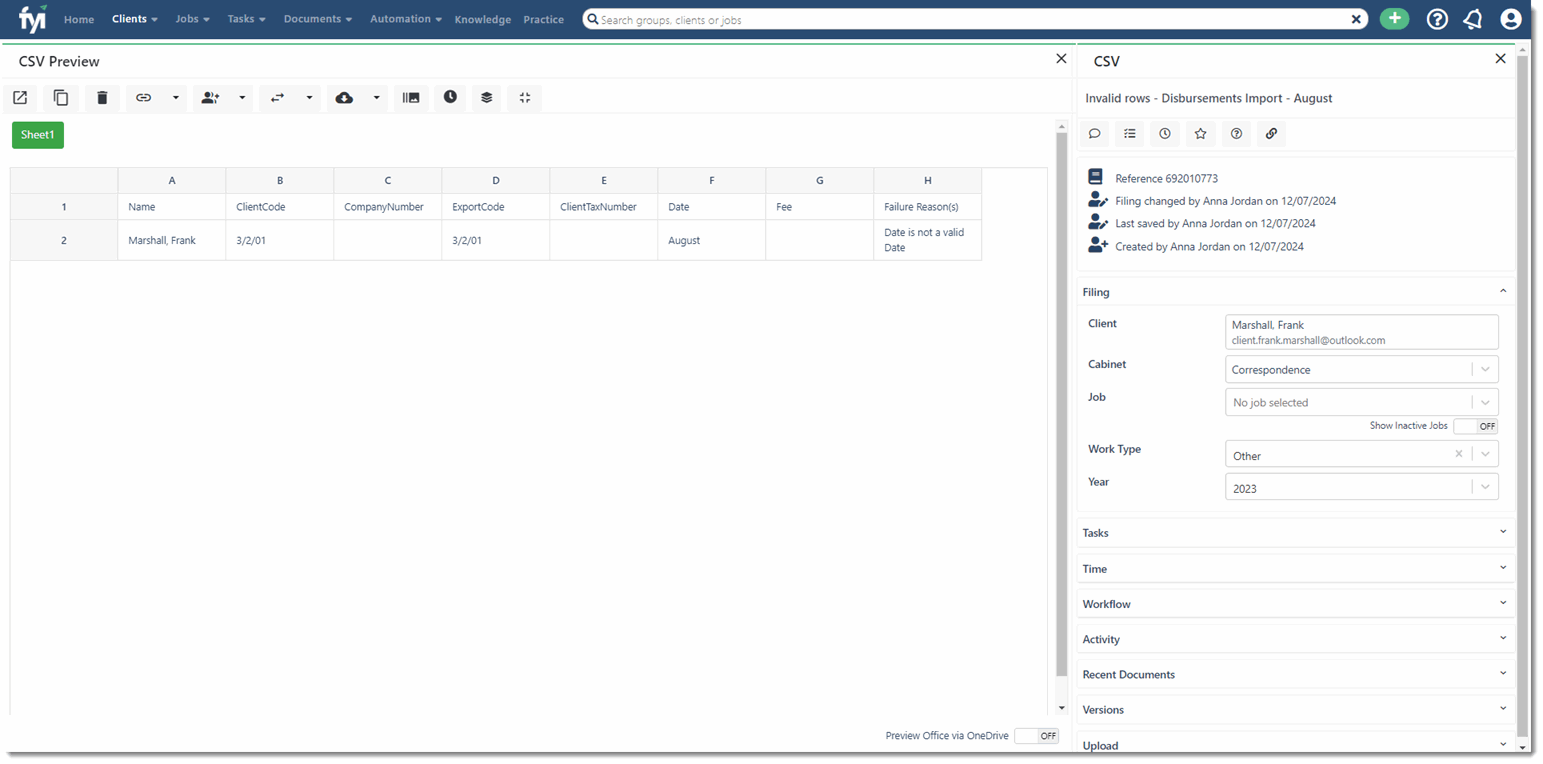Click the chain link icon in CSV Preview toolbar
Image resolution: width=1543 pixels, height=764 pixels.
tap(144, 98)
